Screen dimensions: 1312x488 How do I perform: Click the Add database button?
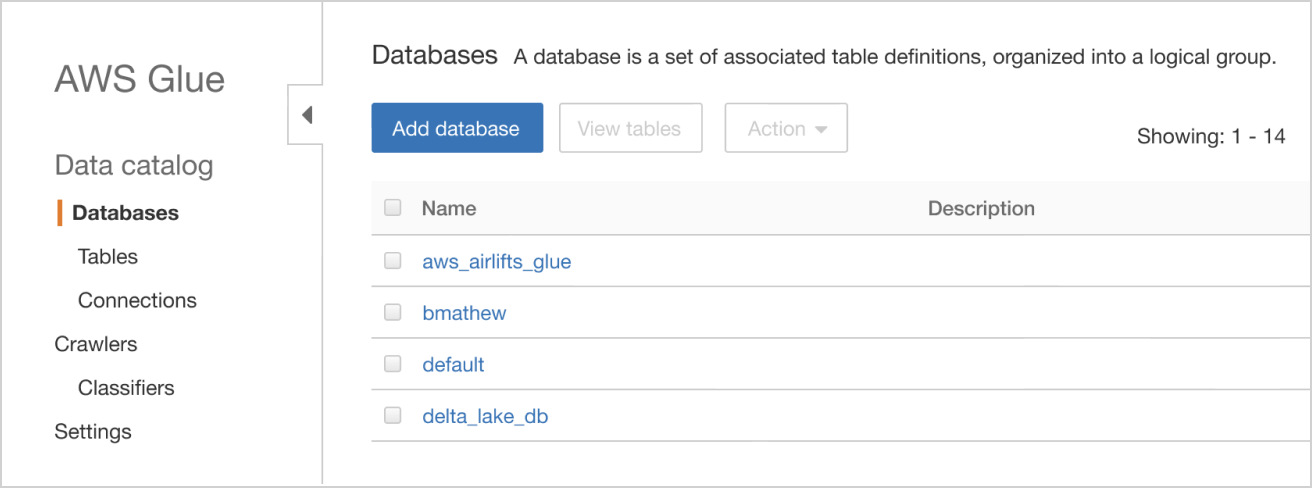click(457, 128)
